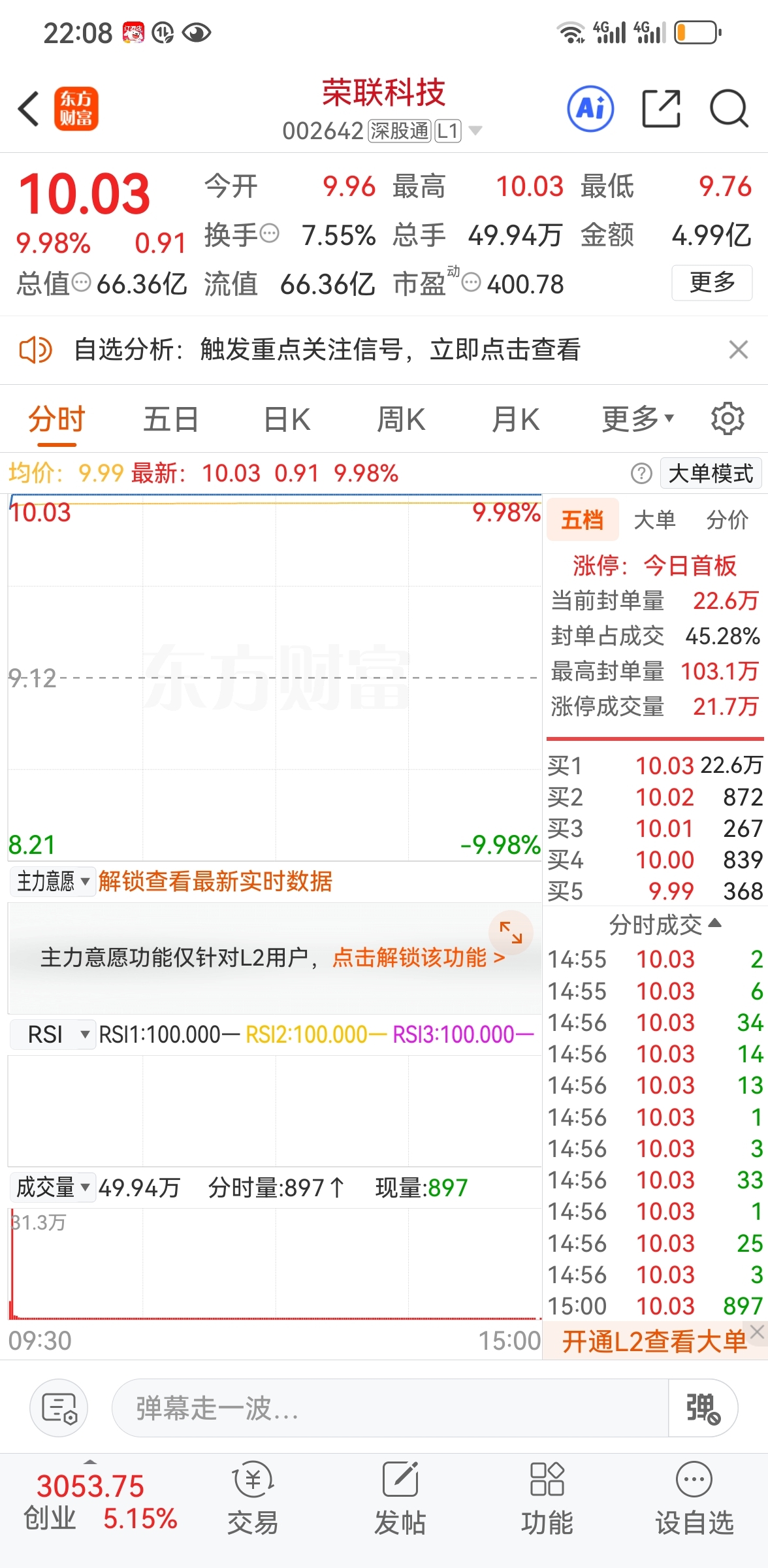Open the Ai assistant icon
The width and height of the screenshot is (768, 1568).
tap(590, 108)
